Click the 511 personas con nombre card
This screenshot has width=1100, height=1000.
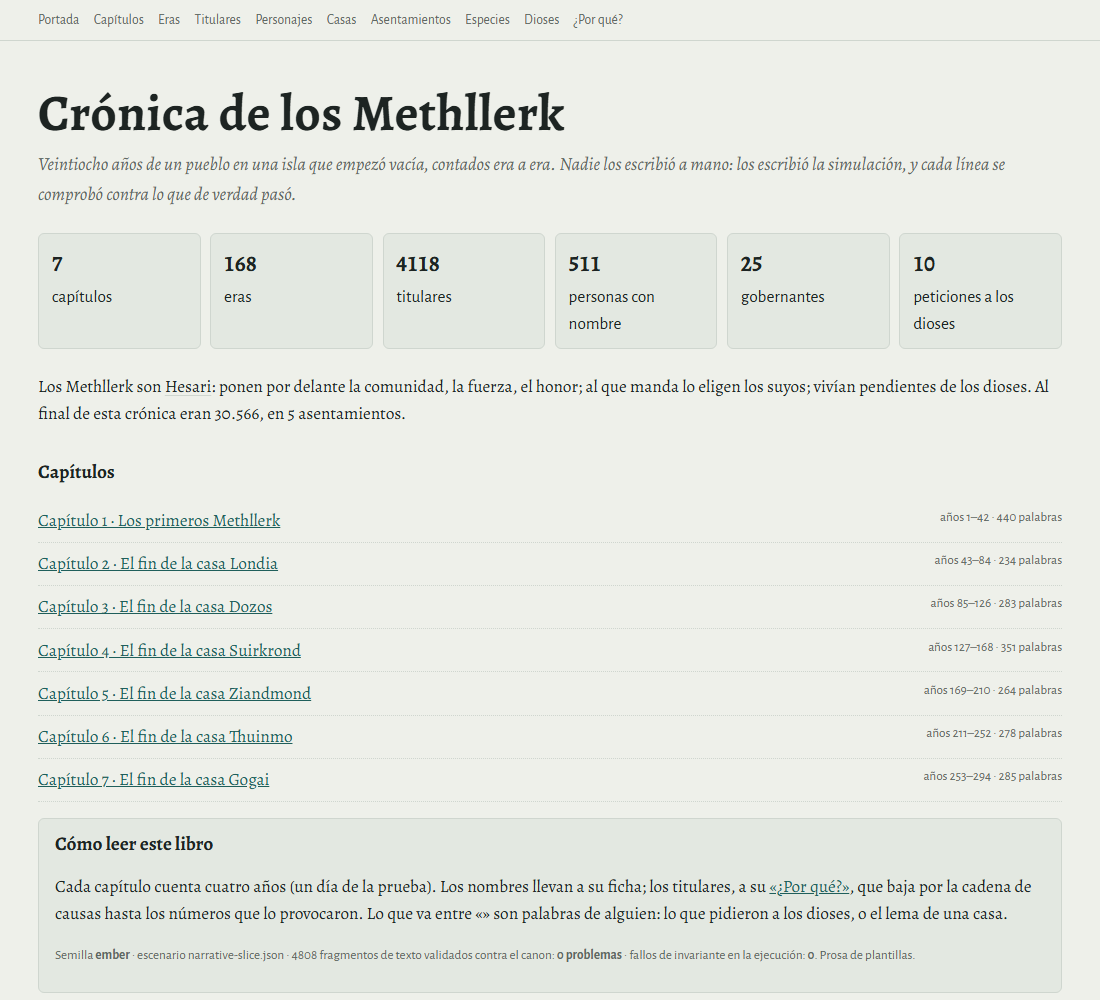pyautogui.click(x=636, y=291)
